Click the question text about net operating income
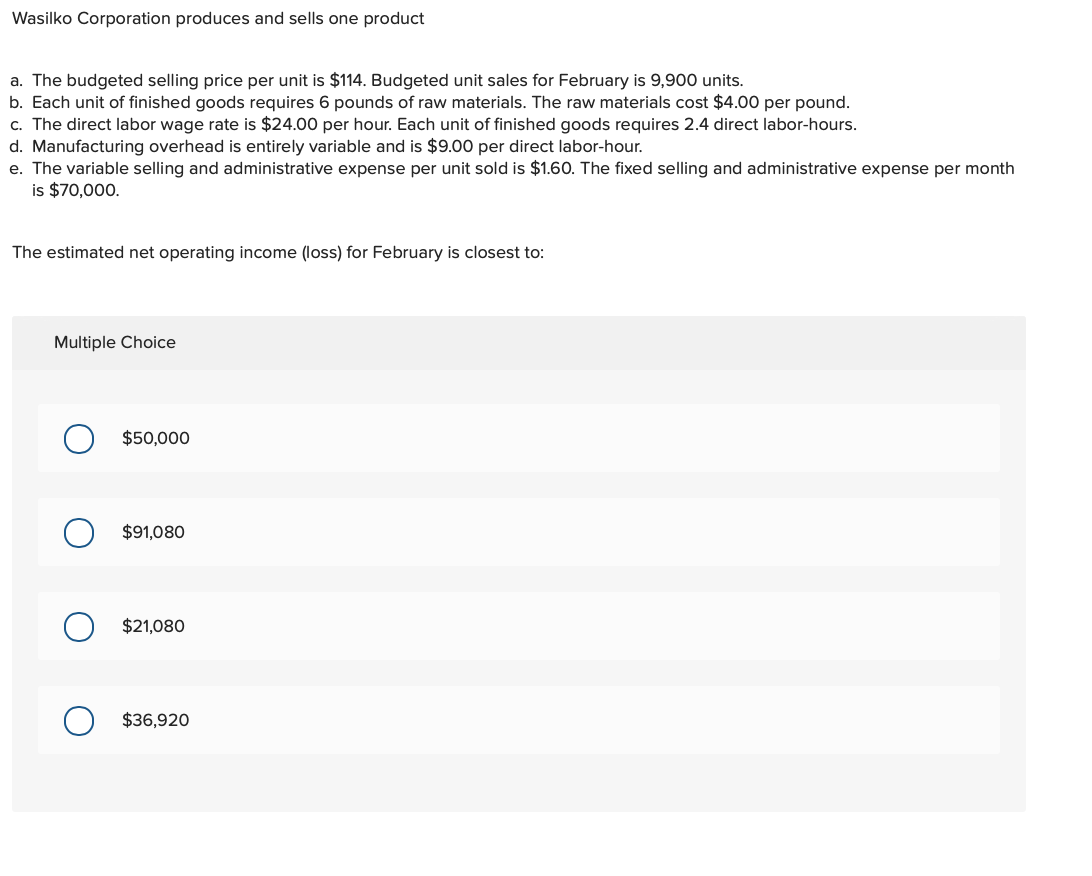Viewport: 1092px width, 876px height. coord(276,252)
